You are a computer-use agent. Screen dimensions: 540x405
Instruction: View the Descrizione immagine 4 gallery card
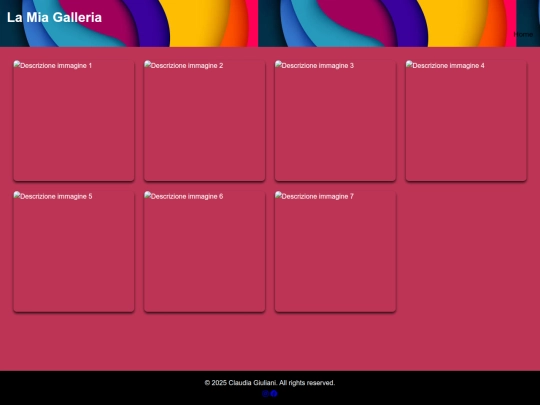point(466,121)
